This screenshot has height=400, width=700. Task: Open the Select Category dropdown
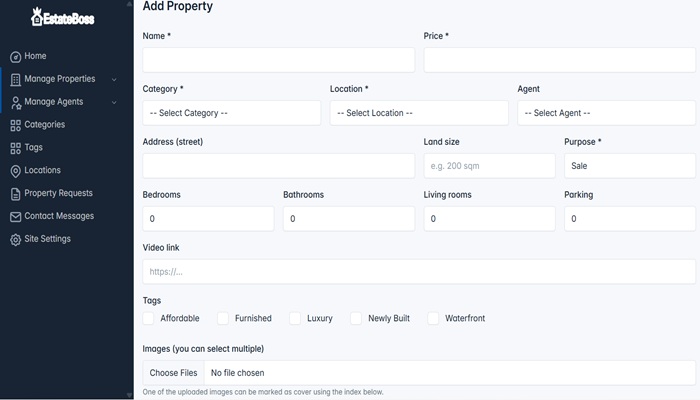(x=232, y=113)
